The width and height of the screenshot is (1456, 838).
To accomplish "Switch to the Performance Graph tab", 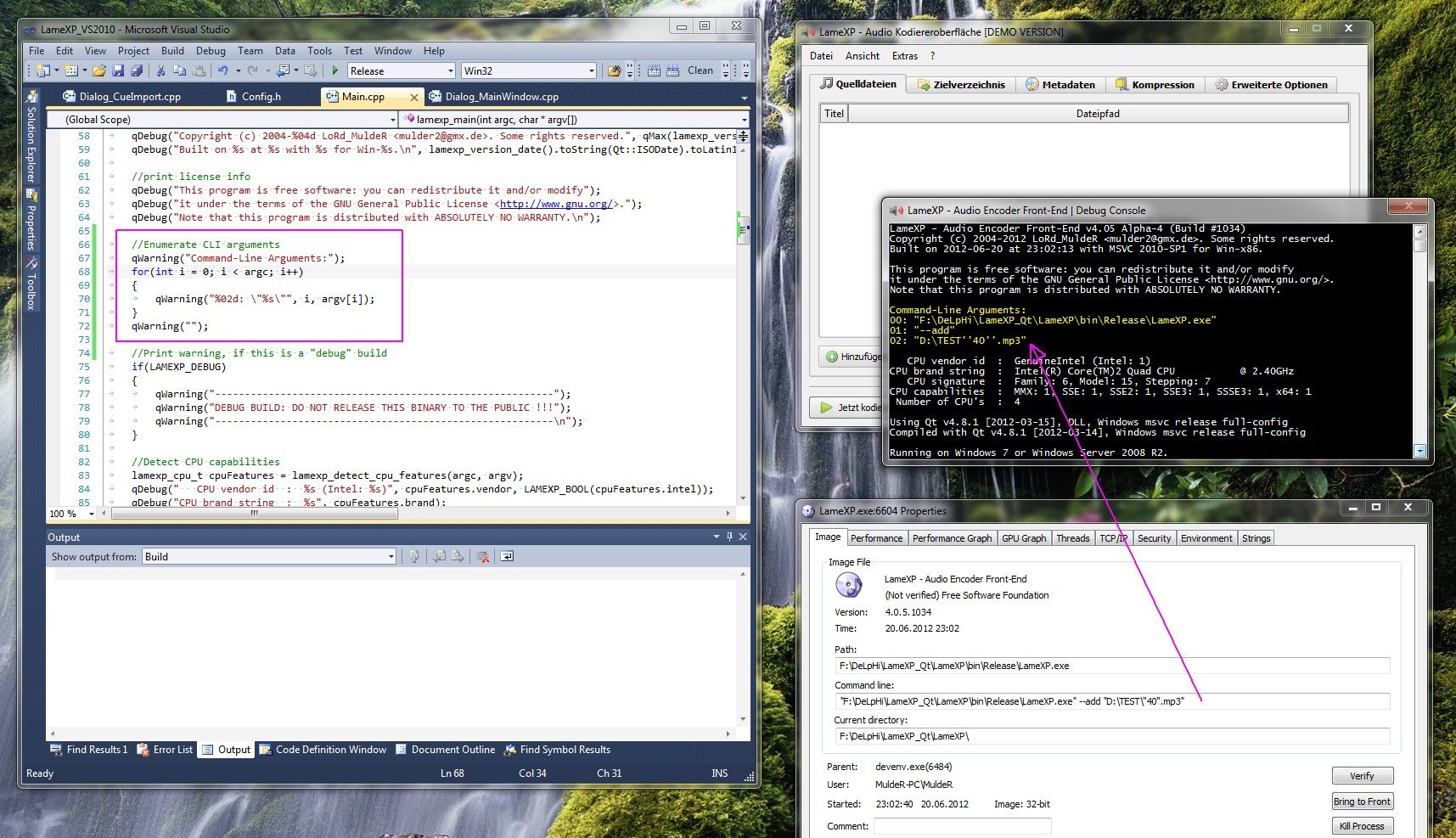I will (x=952, y=538).
